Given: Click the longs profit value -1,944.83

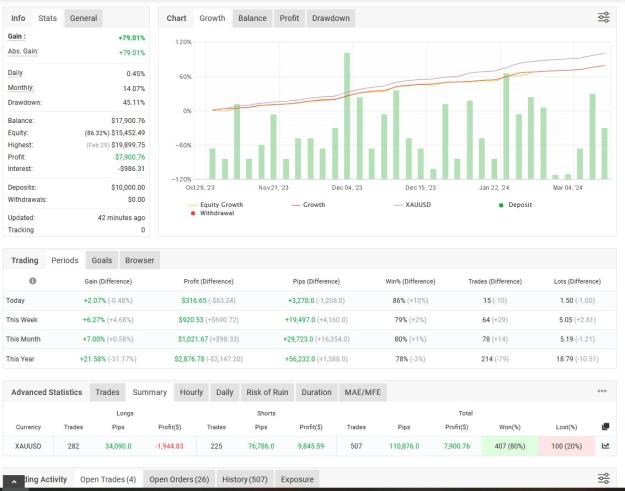Looking at the screenshot, I should tap(169, 446).
